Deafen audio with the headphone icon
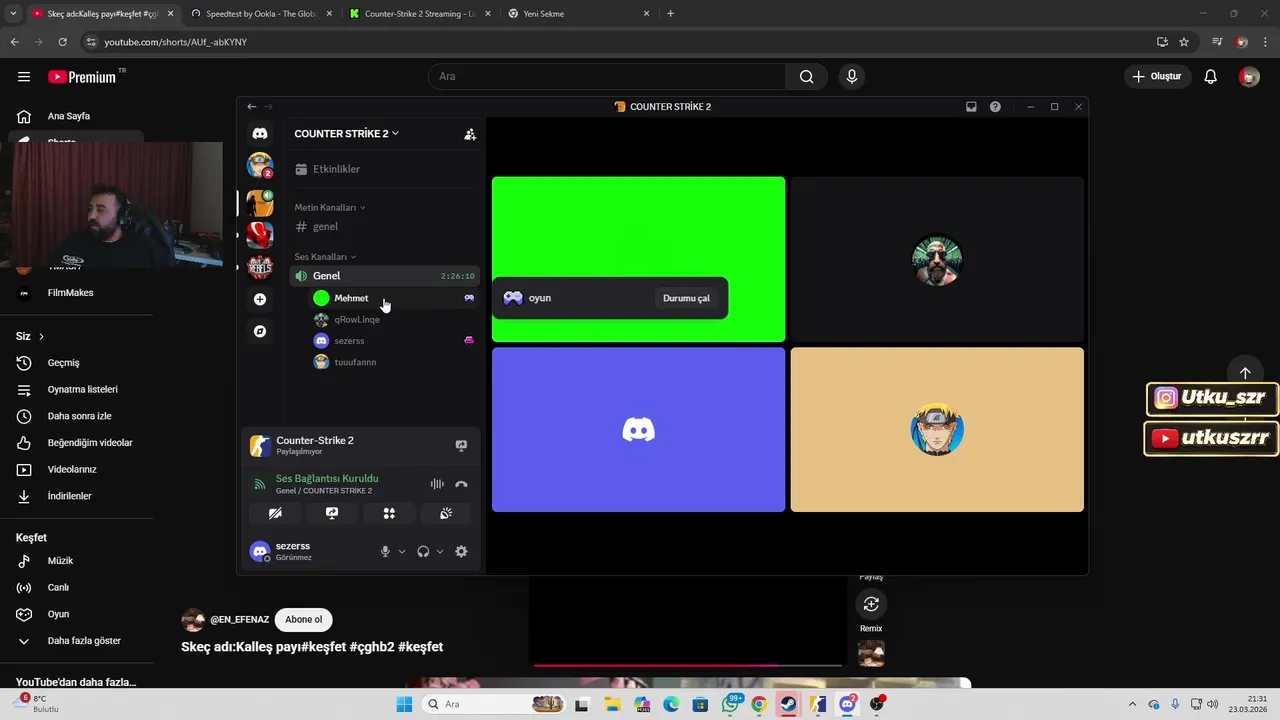The image size is (1280, 720). coord(423,551)
